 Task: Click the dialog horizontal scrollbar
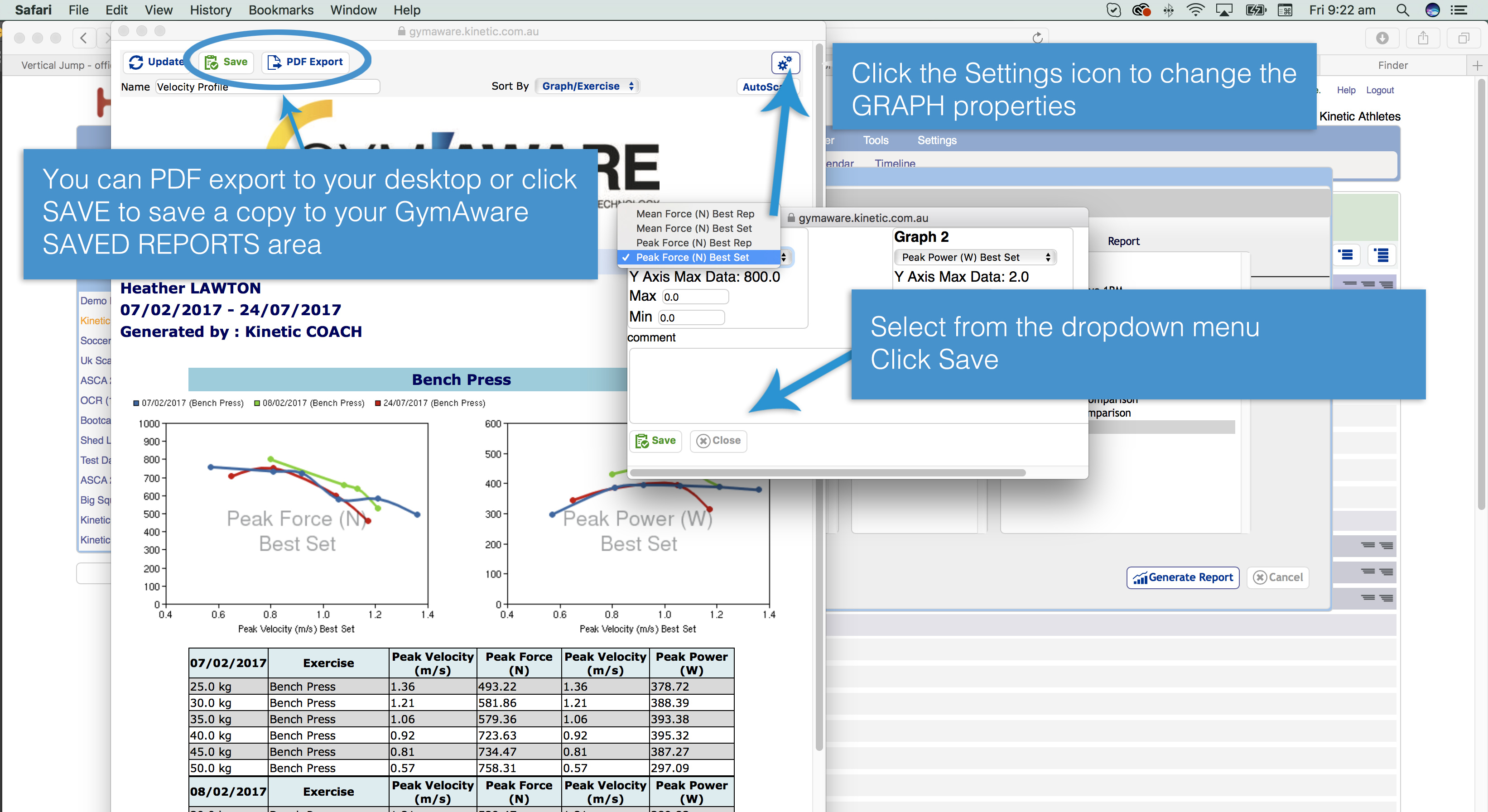[828, 473]
